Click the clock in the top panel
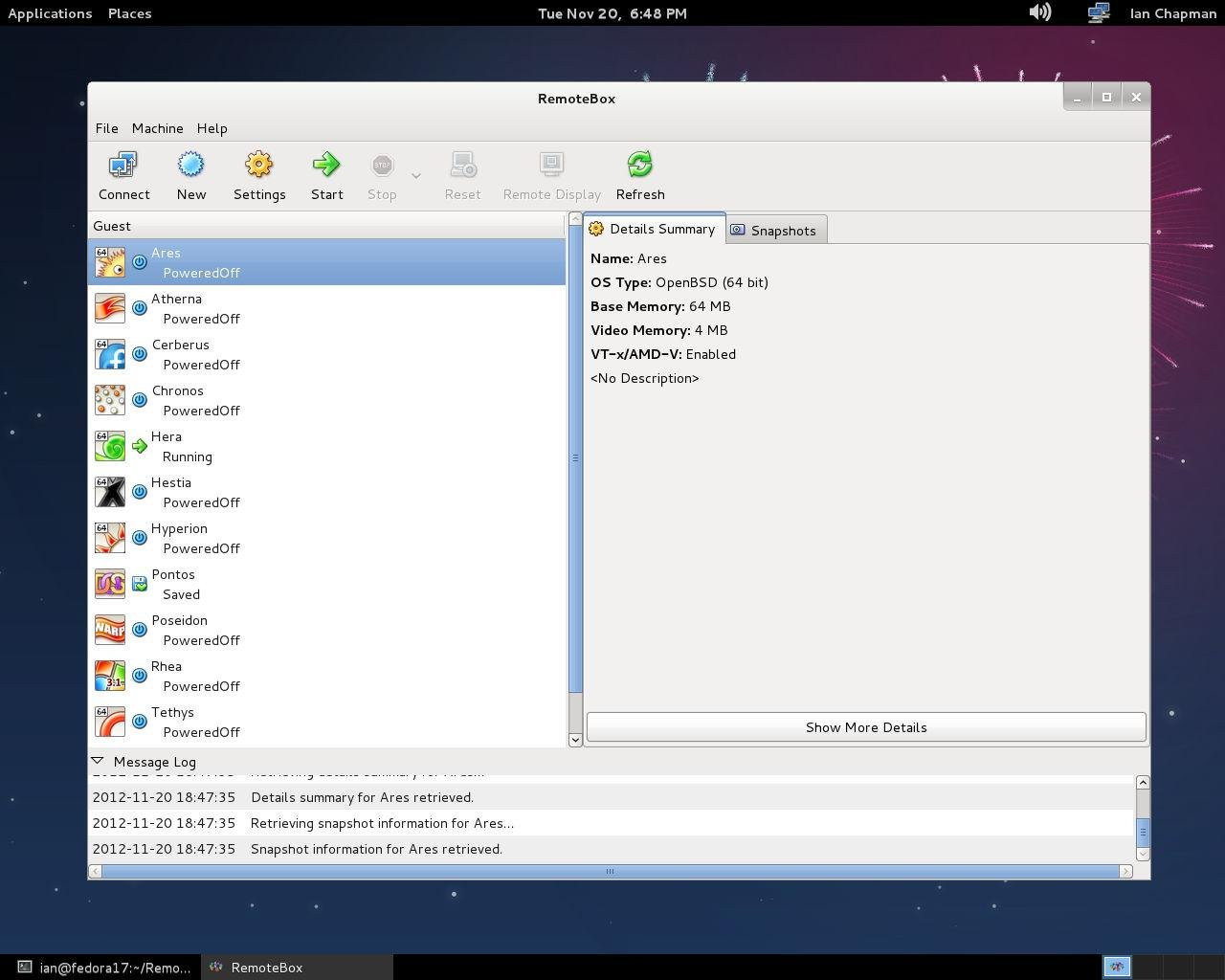This screenshot has height=980, width=1225. [612, 13]
